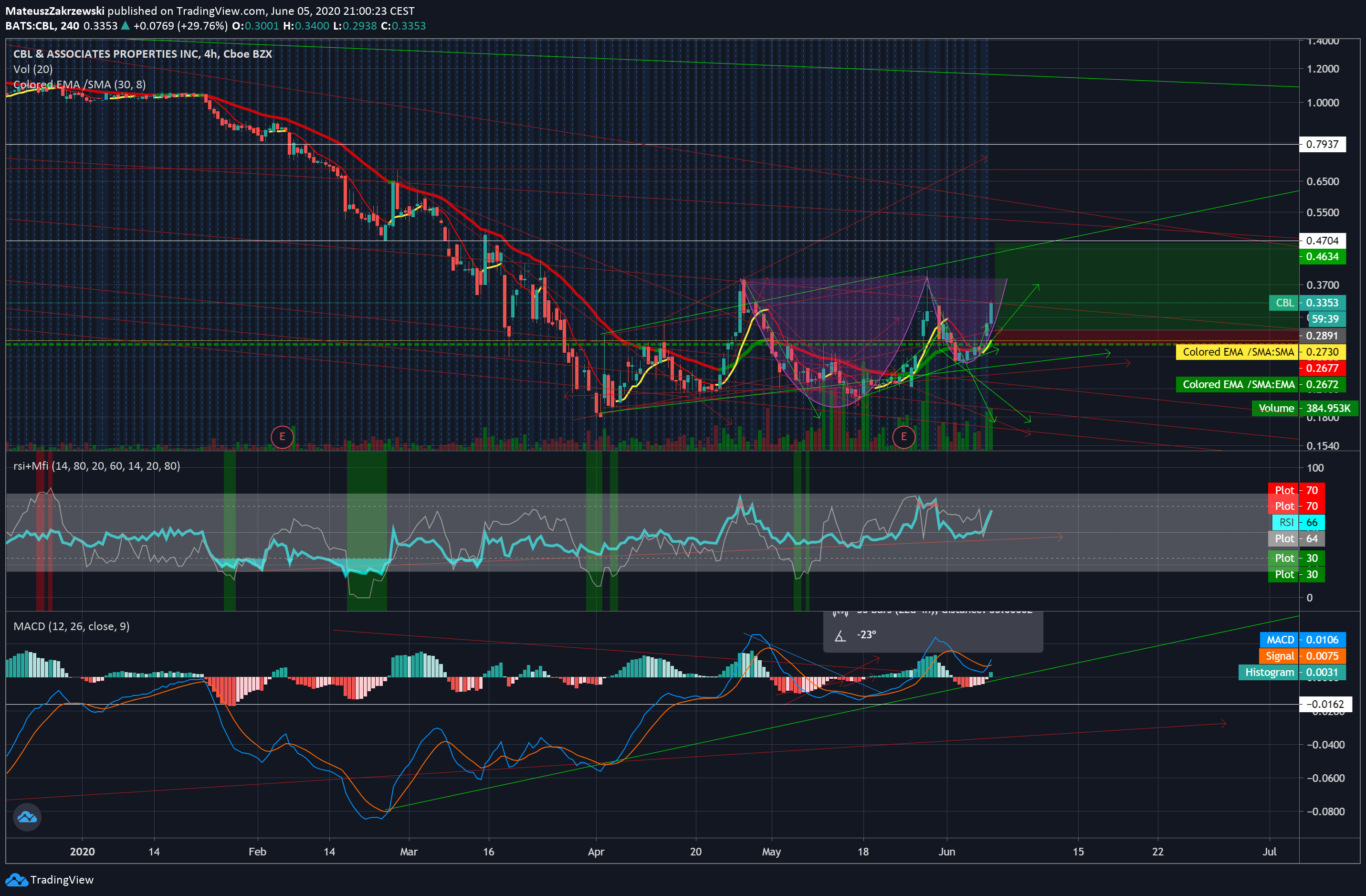Screen dimensions: 1366x896
Task: Click the Apr label on time axis
Action: pos(596,852)
